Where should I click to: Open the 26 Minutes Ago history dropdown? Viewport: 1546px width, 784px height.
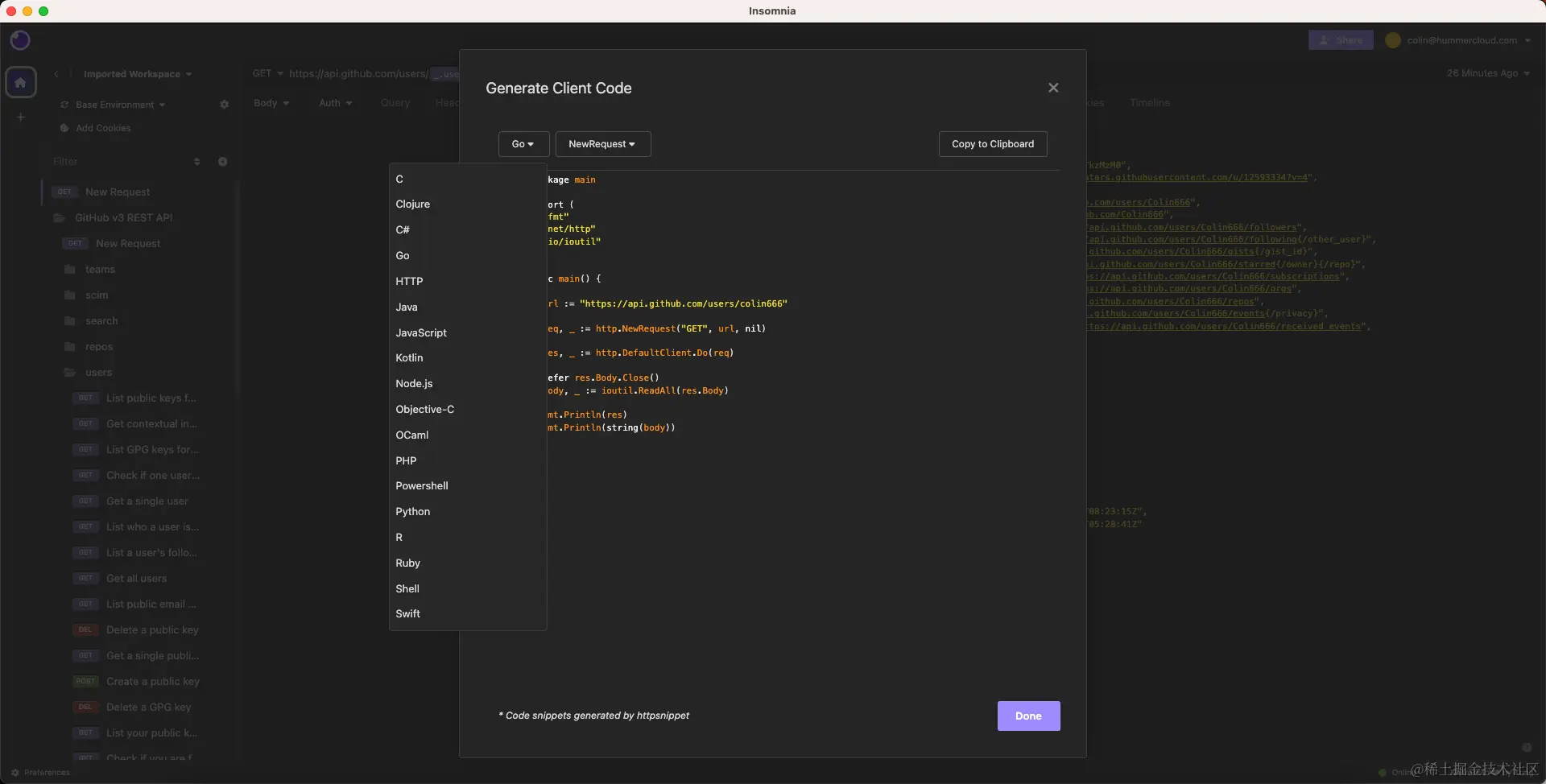(x=1488, y=73)
